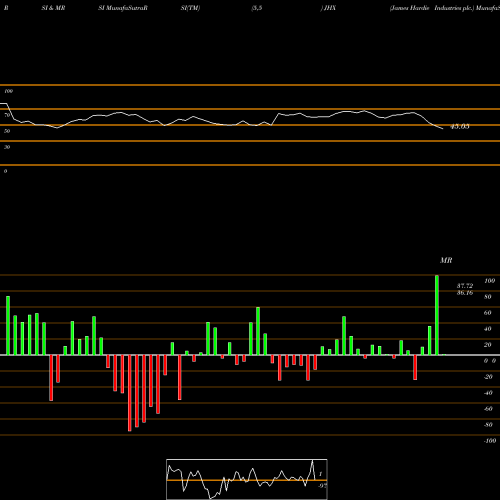Click the 'SI & MR' header text

tap(53, 8)
